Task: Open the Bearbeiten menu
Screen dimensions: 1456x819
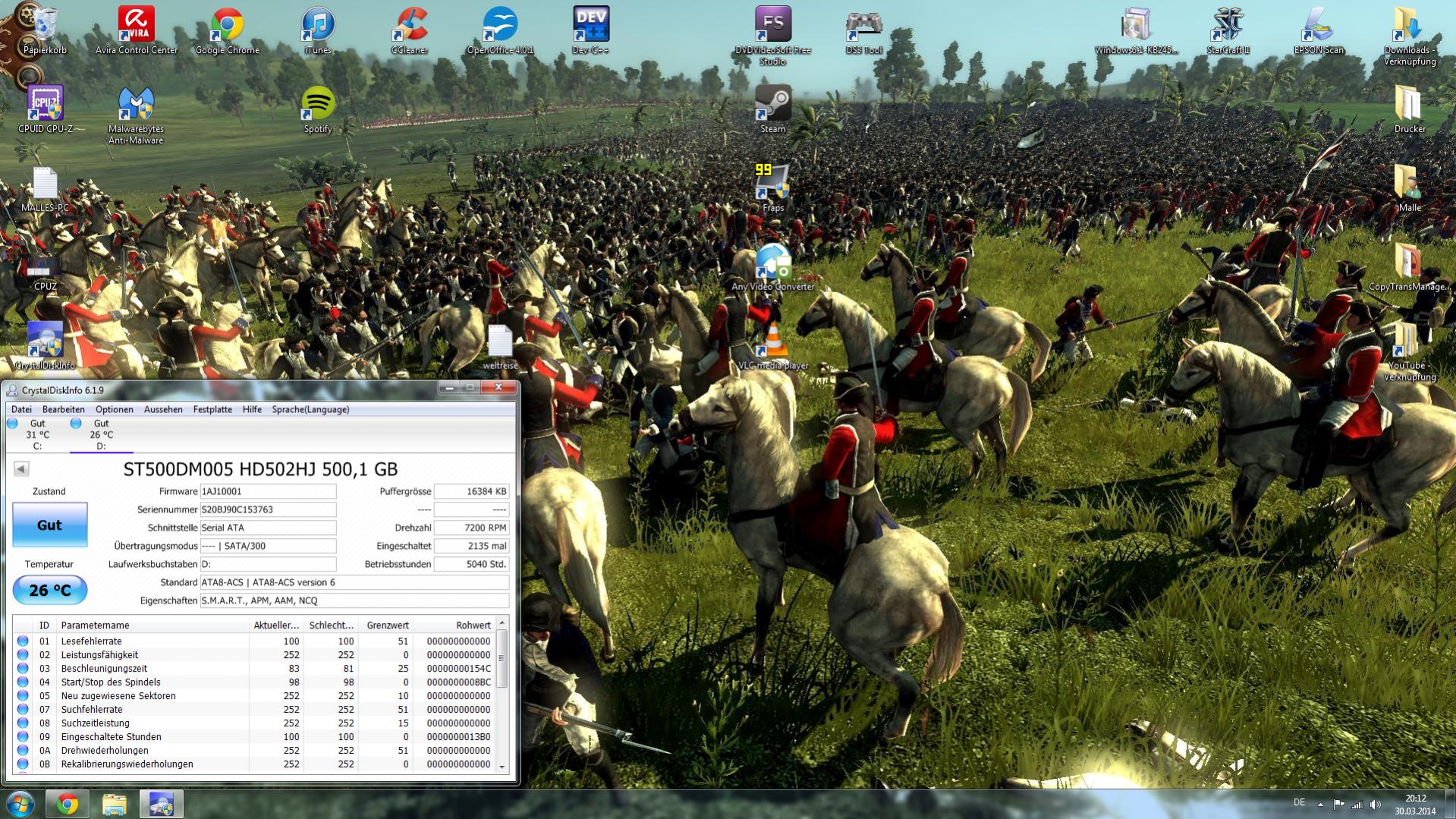Action: (x=64, y=409)
